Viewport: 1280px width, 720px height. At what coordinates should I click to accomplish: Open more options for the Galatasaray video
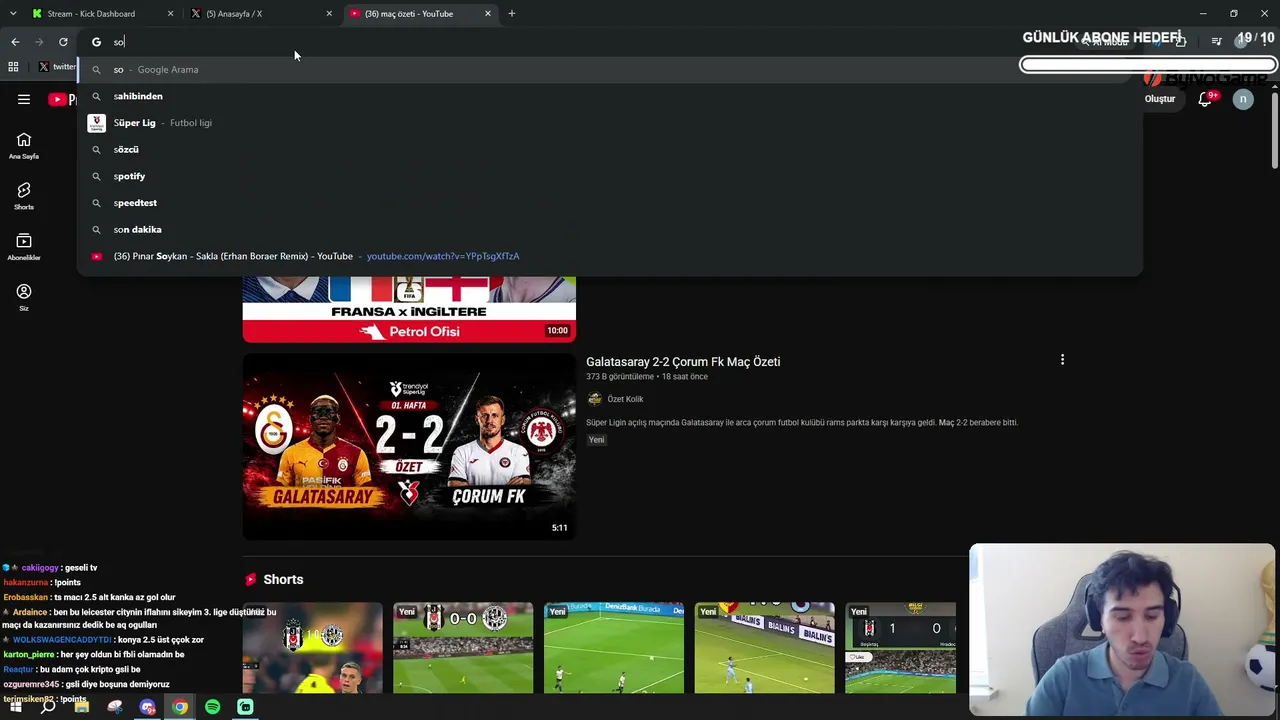coord(1062,360)
